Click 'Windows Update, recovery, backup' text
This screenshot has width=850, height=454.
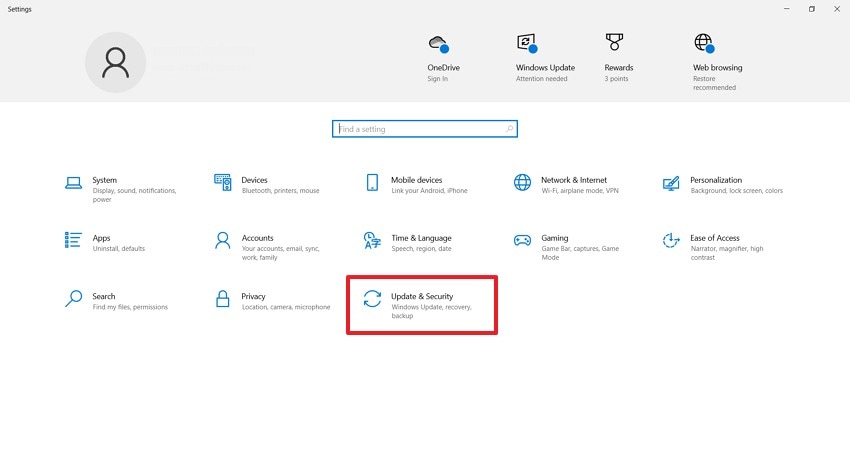click(432, 311)
